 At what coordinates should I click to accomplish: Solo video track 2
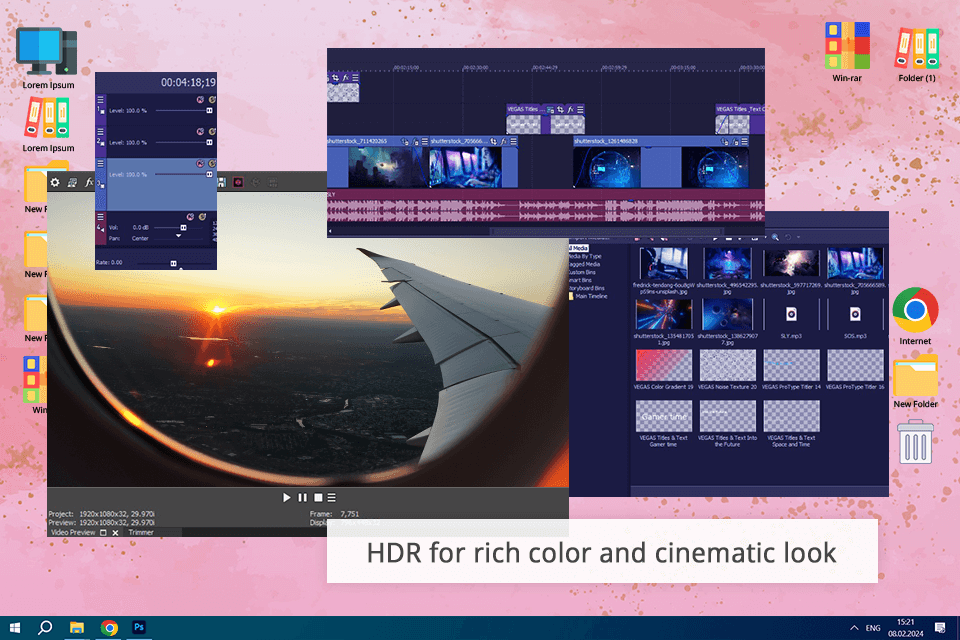(x=212, y=131)
